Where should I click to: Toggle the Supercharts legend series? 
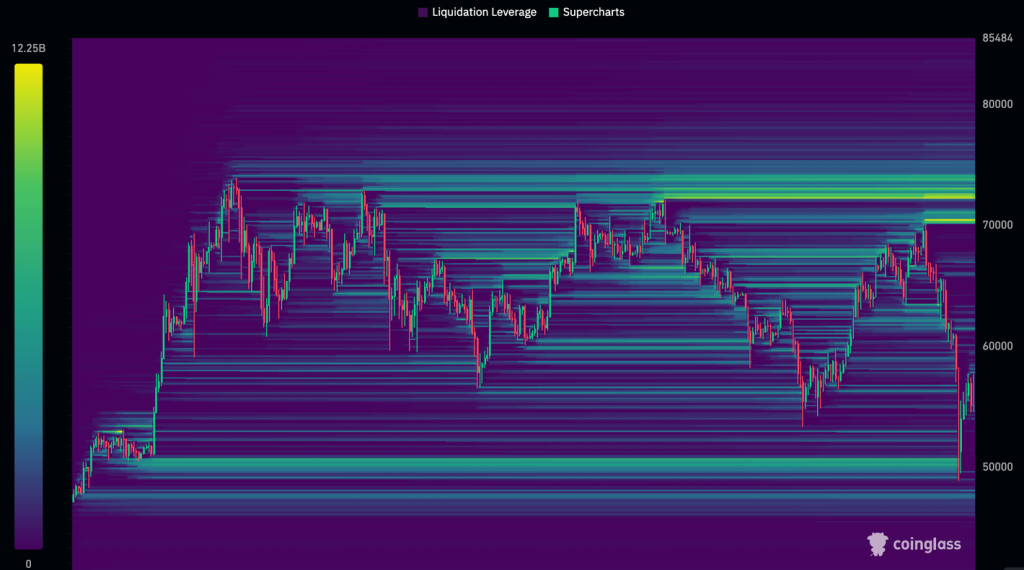point(593,12)
